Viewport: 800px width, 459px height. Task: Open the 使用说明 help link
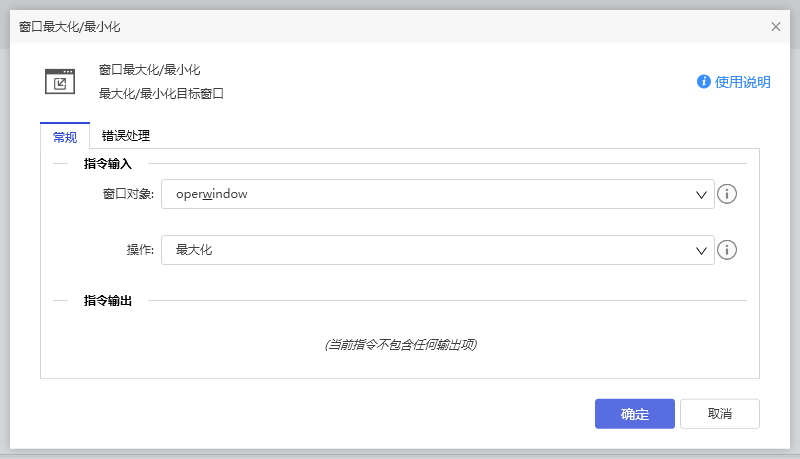[743, 82]
